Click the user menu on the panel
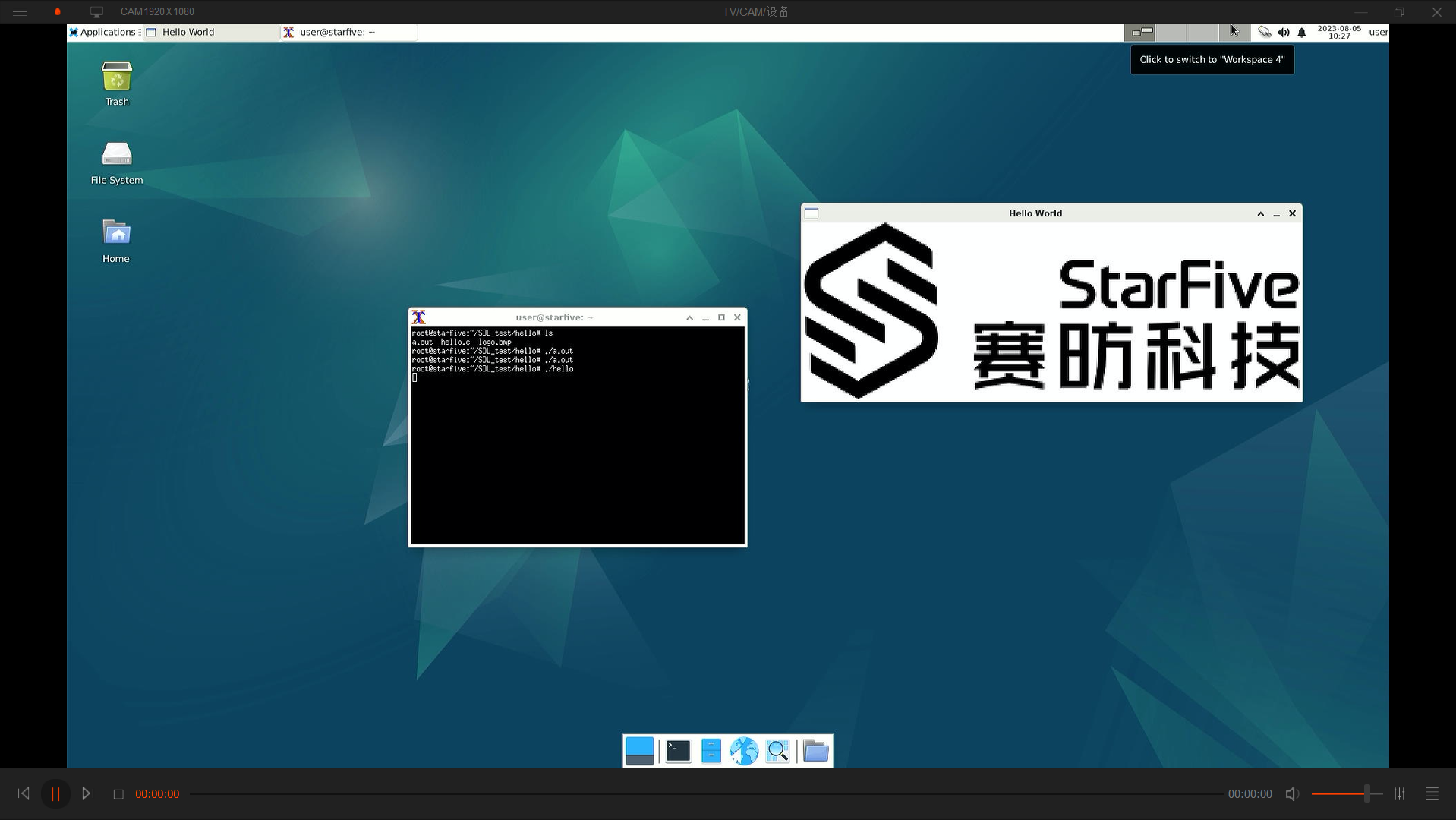 coord(1379,32)
